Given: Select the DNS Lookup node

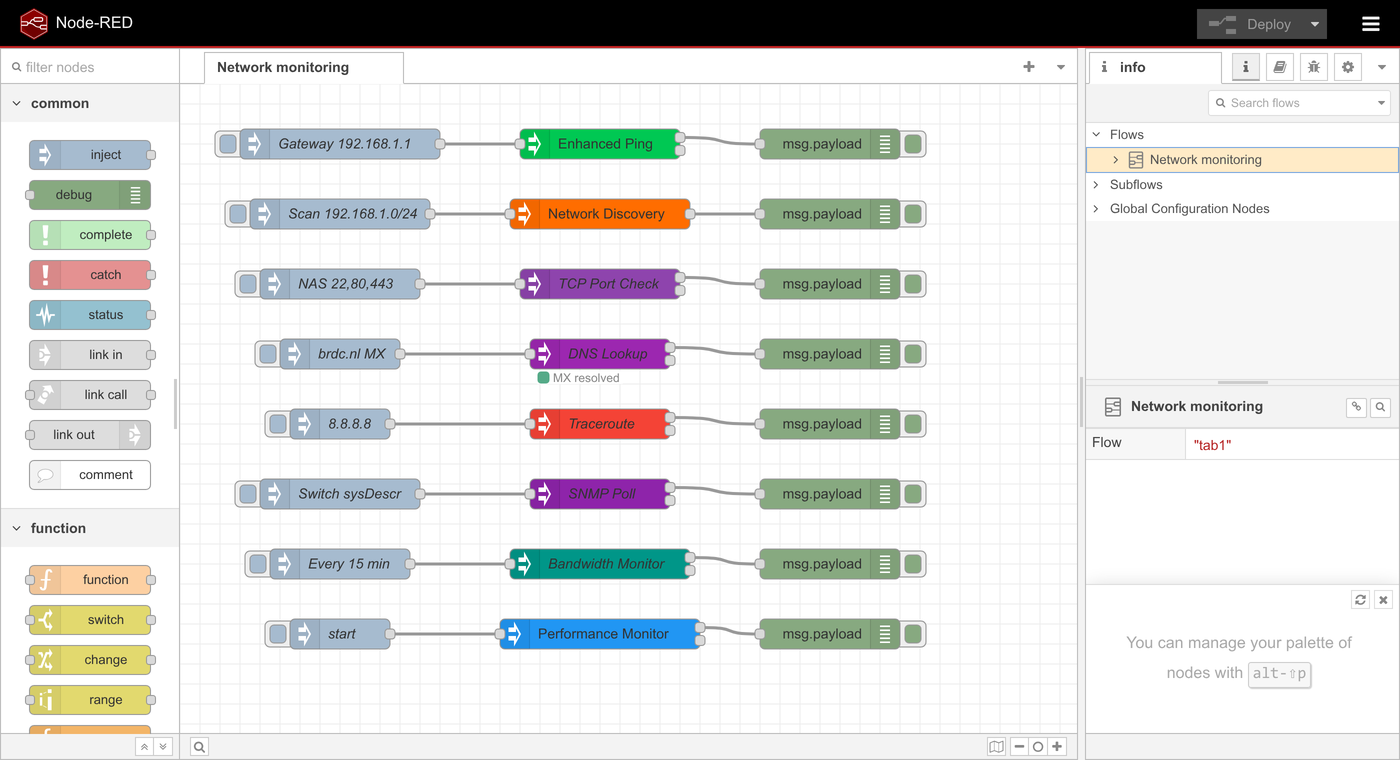Looking at the screenshot, I should point(600,354).
